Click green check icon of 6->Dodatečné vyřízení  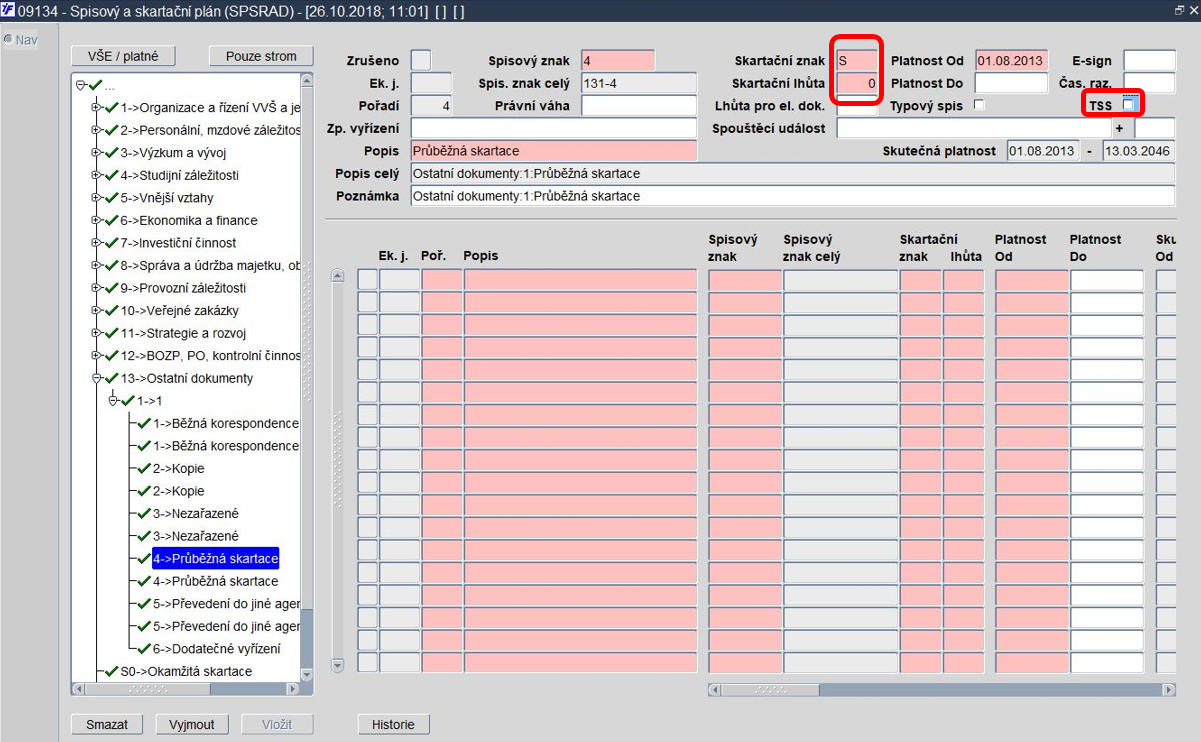click(x=144, y=649)
